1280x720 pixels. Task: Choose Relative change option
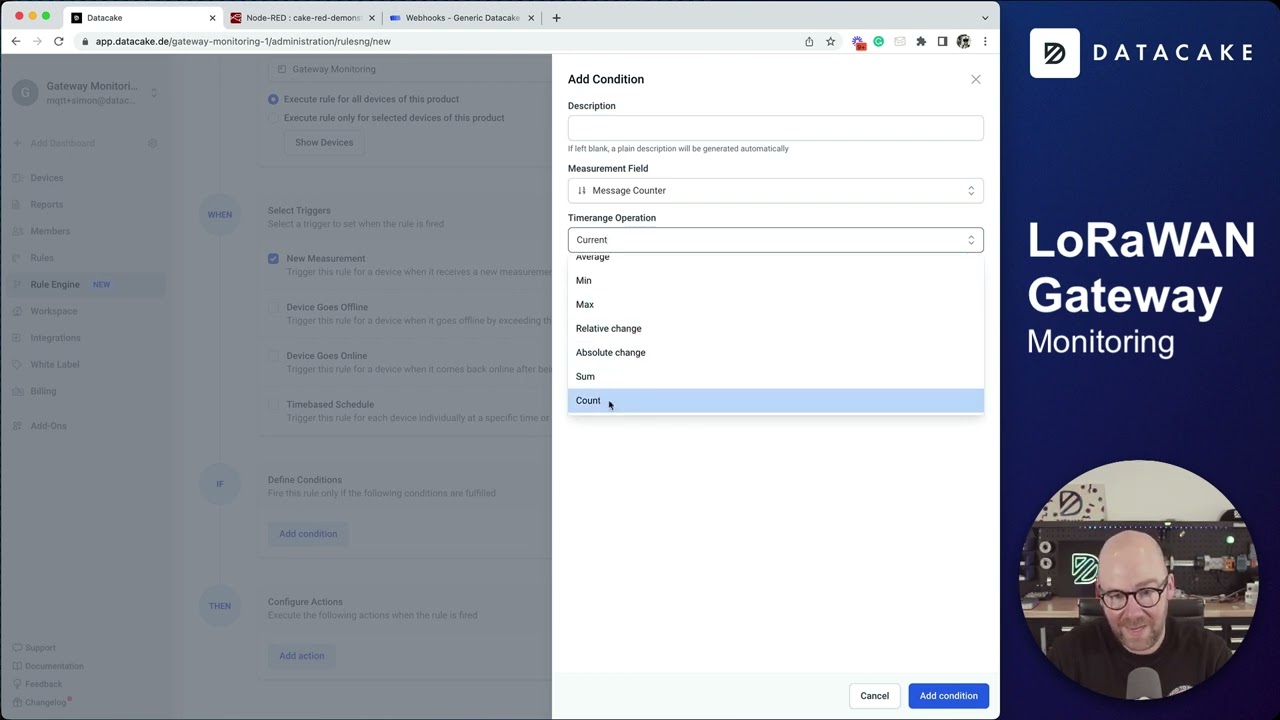tap(775, 328)
